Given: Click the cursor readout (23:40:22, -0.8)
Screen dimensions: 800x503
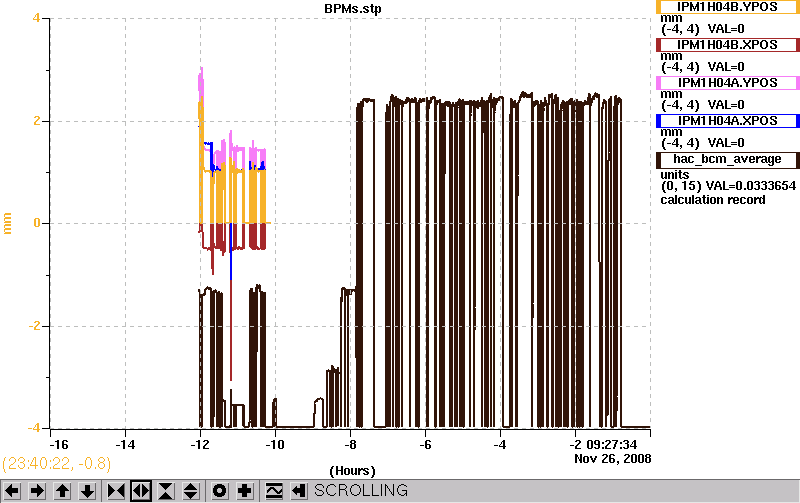Looking at the screenshot, I should [x=56, y=463].
